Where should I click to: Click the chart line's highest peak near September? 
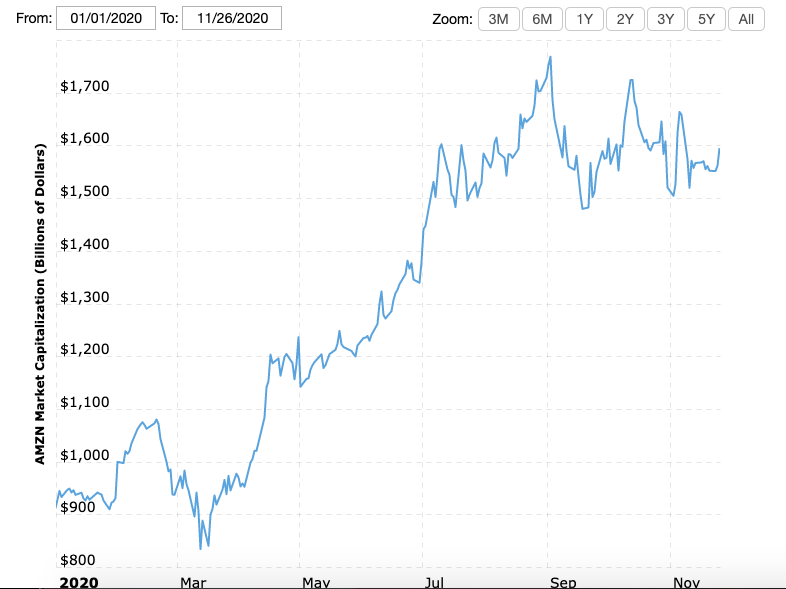[551, 57]
